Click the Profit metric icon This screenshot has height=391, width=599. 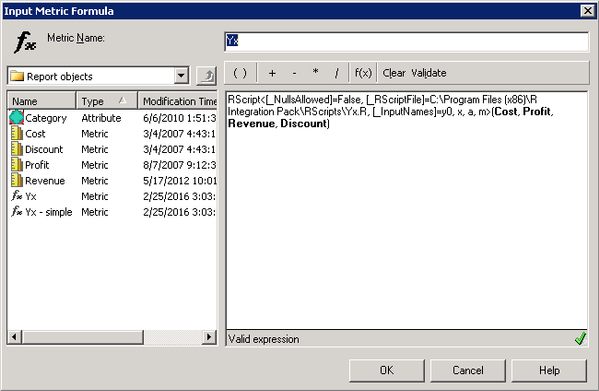point(17,165)
